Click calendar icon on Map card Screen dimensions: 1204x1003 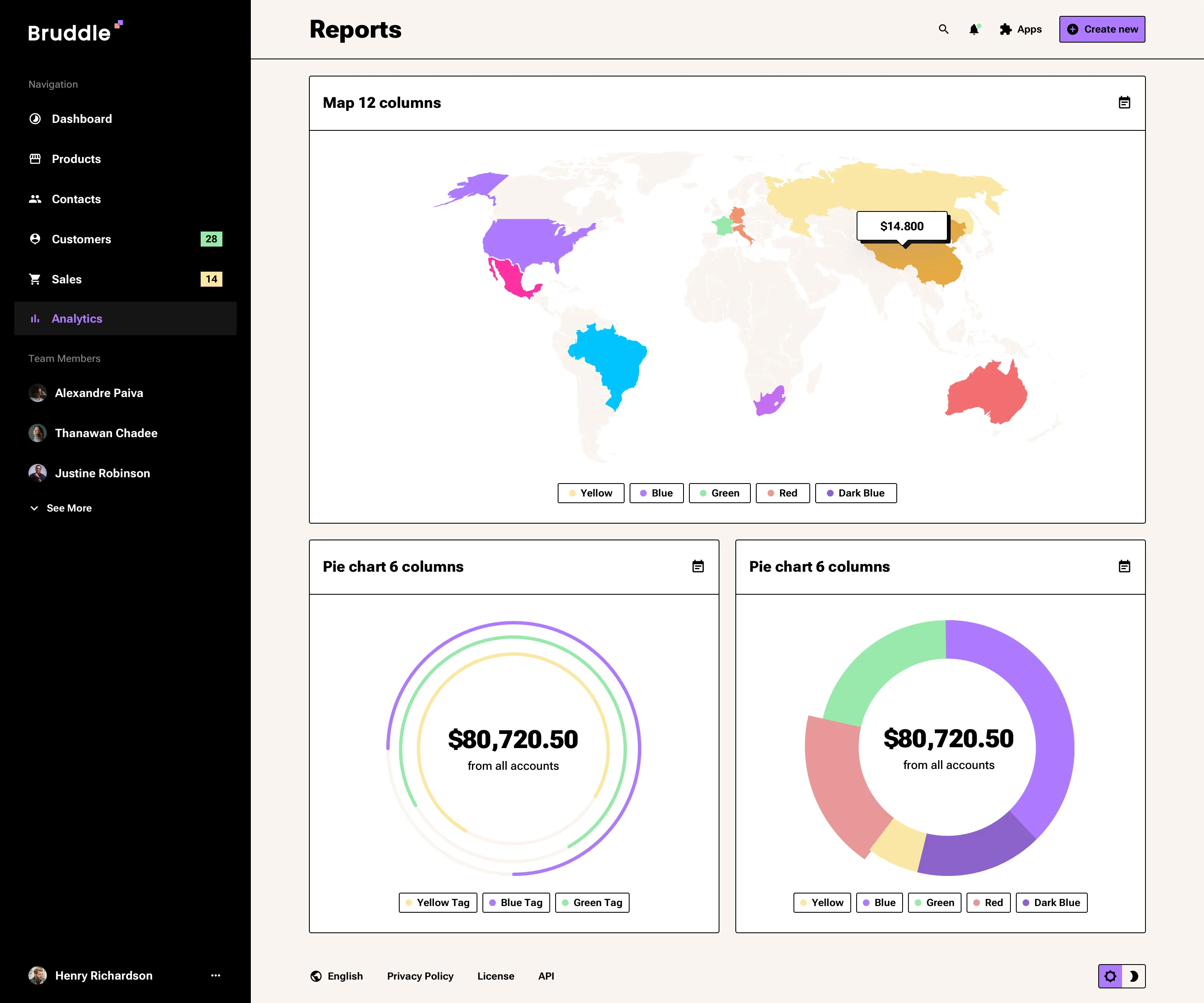[x=1124, y=102]
